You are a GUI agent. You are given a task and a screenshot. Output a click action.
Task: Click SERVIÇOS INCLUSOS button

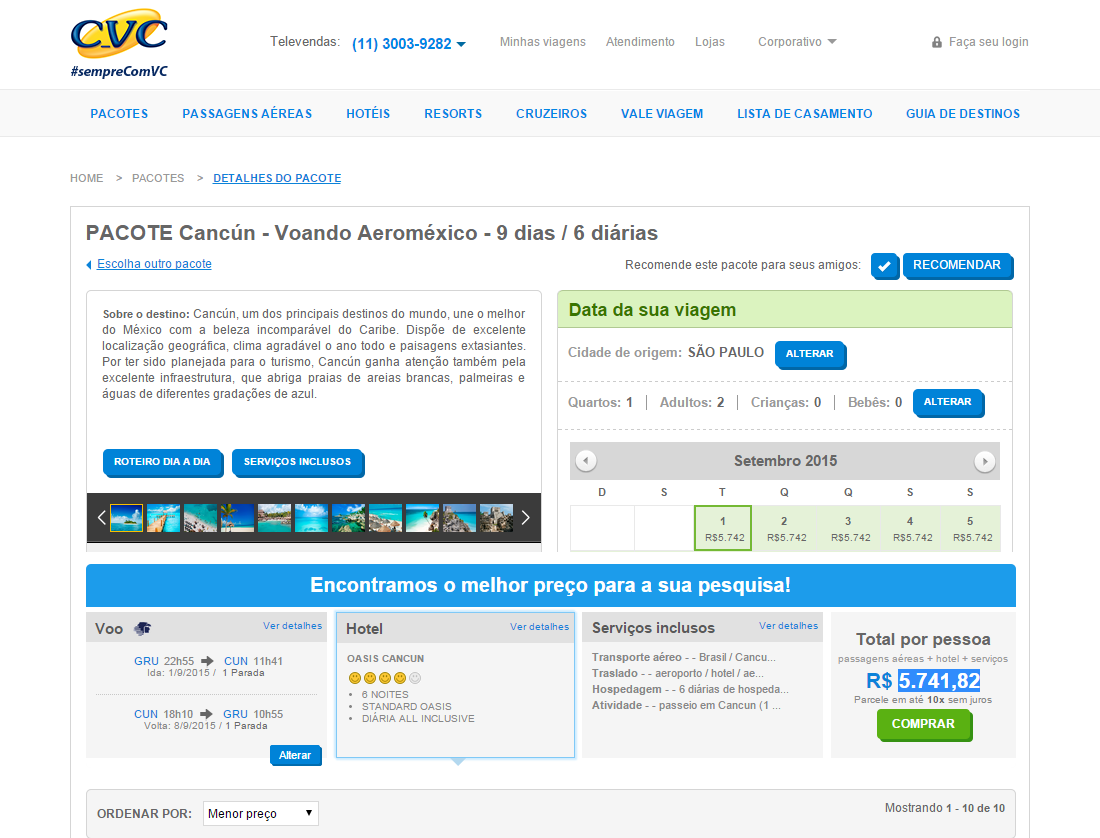coord(297,462)
